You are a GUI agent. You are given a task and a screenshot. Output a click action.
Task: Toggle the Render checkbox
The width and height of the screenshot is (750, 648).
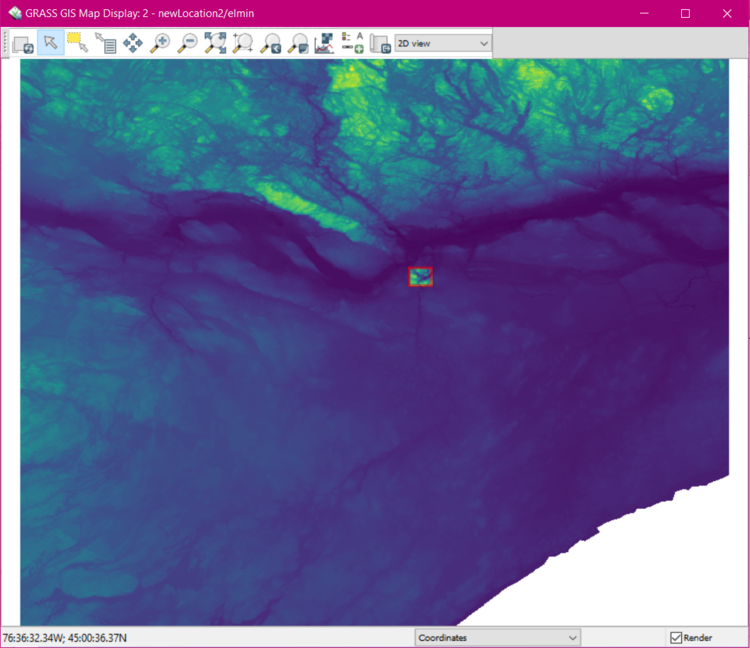point(677,637)
